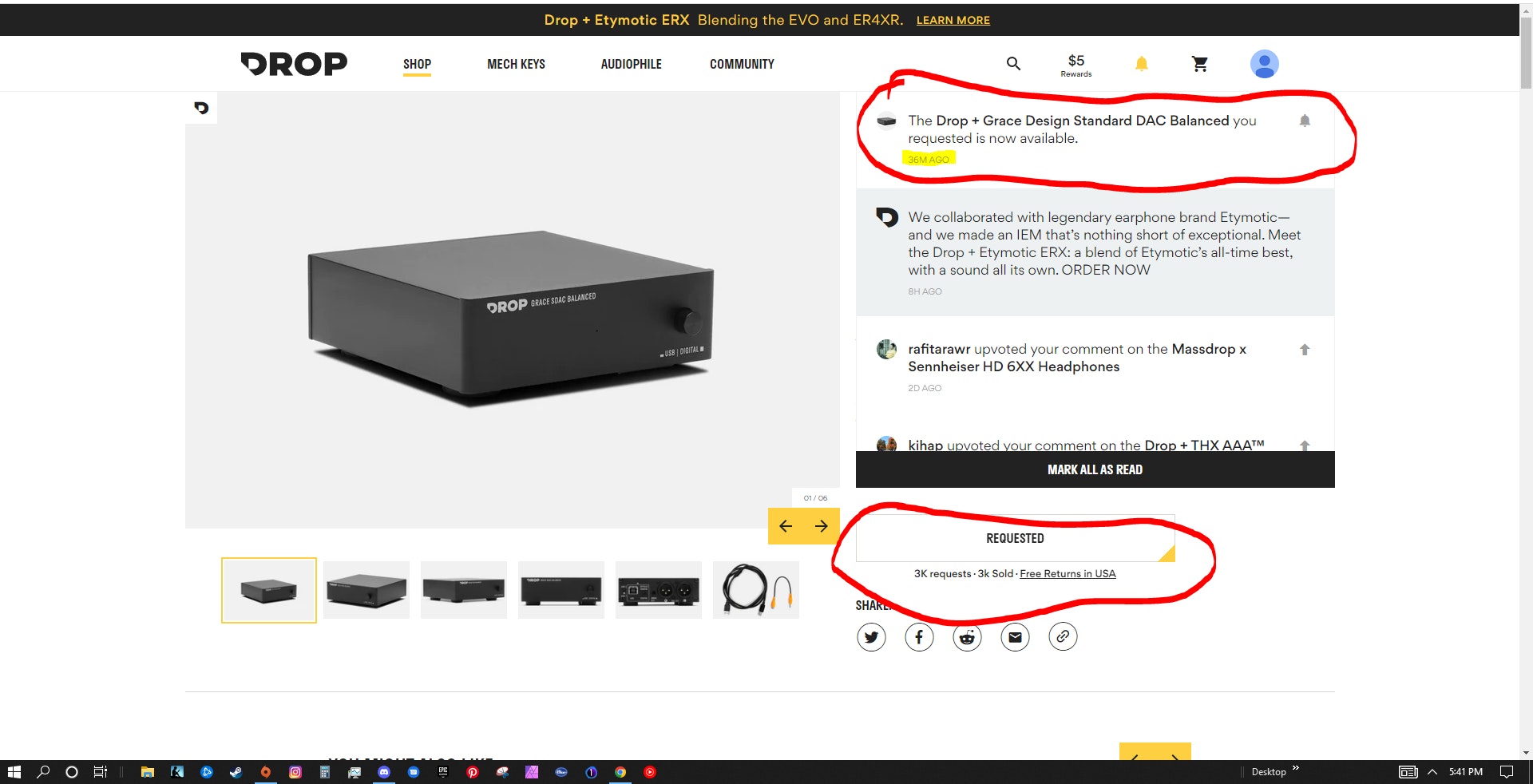The width and height of the screenshot is (1533, 784).
Task: Share product via email icon
Action: (x=1015, y=637)
